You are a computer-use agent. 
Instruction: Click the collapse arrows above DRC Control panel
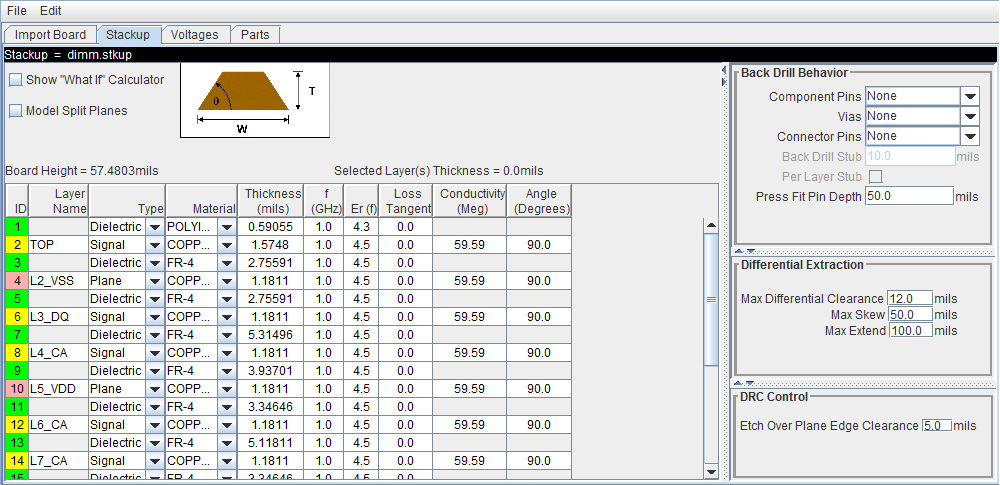click(x=745, y=384)
